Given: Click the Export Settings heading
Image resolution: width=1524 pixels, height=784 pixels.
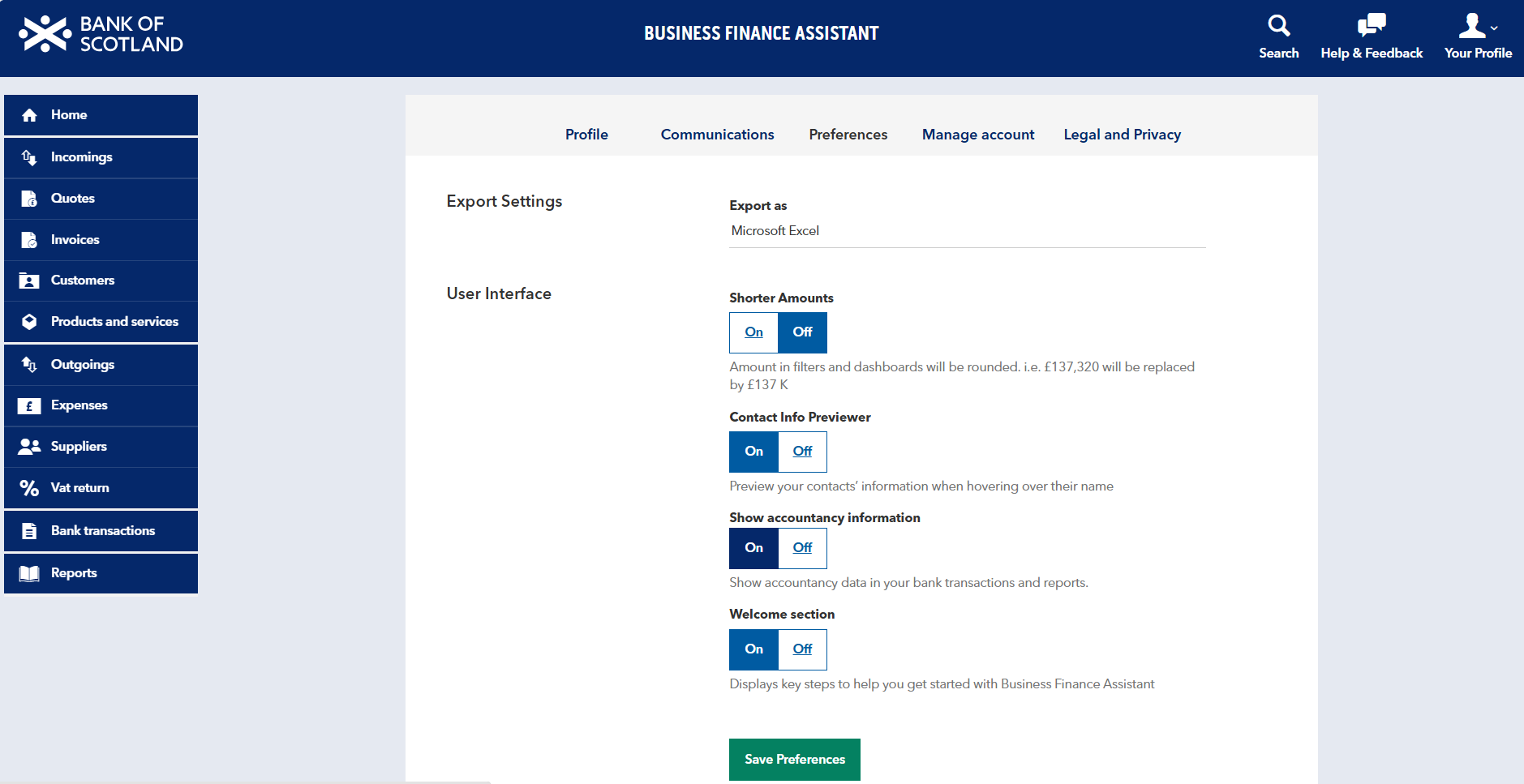Looking at the screenshot, I should pyautogui.click(x=504, y=202).
